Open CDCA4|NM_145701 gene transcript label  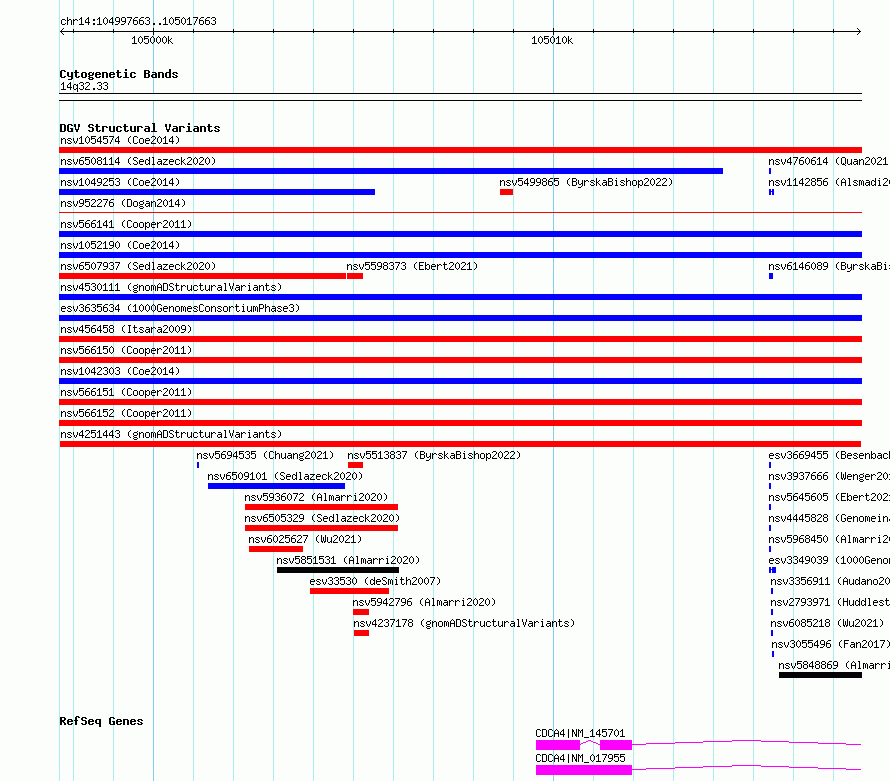pyautogui.click(x=580, y=733)
